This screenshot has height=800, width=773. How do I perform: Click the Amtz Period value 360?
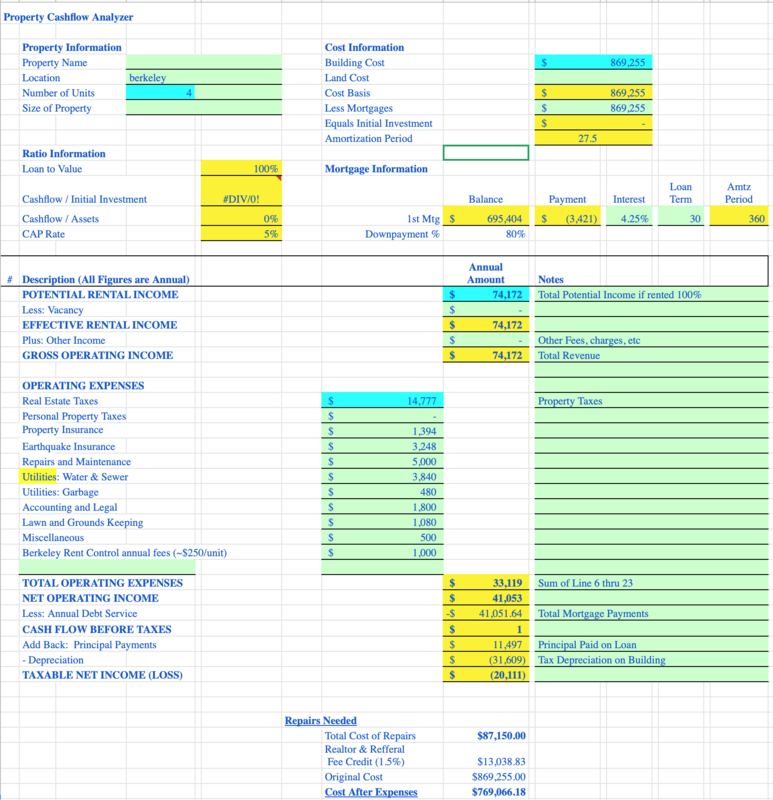point(739,218)
